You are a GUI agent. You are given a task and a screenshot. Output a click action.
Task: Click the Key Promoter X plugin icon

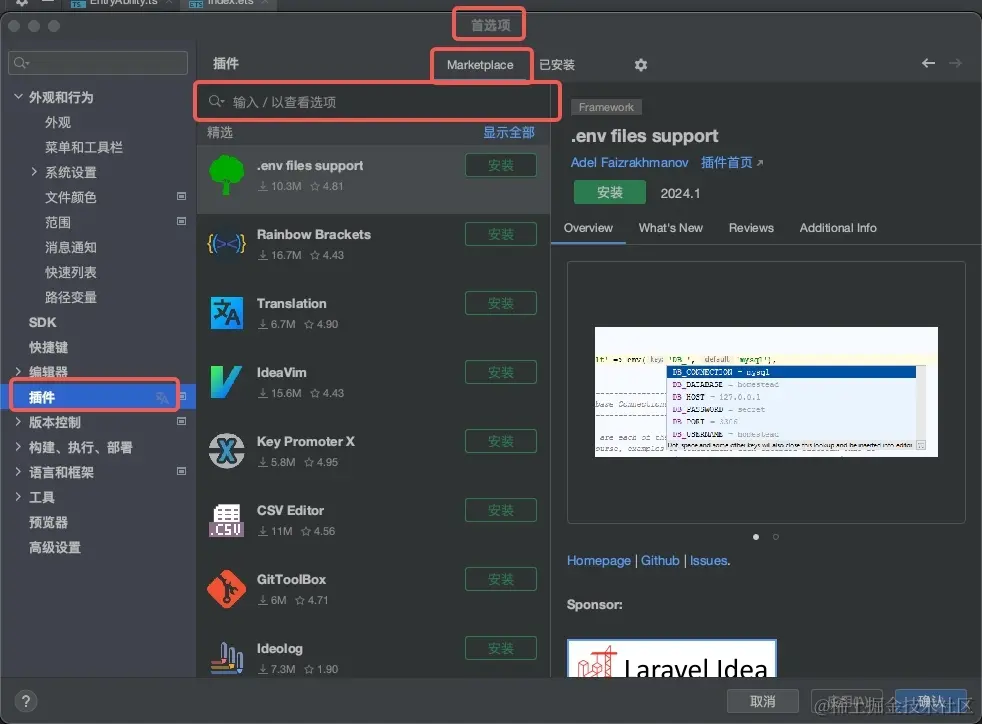pyautogui.click(x=227, y=451)
